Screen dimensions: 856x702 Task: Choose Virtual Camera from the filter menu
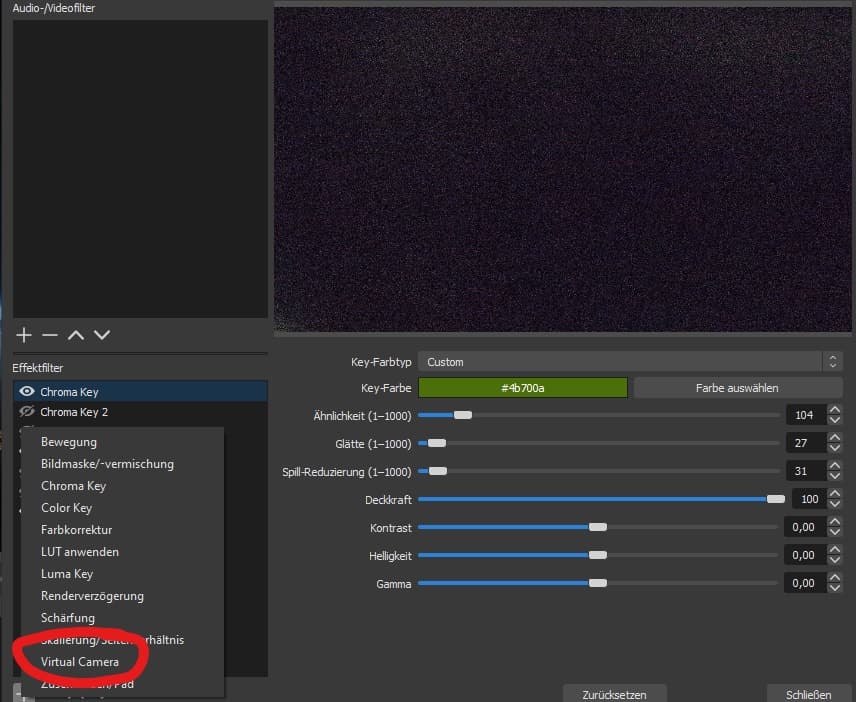(x=80, y=662)
